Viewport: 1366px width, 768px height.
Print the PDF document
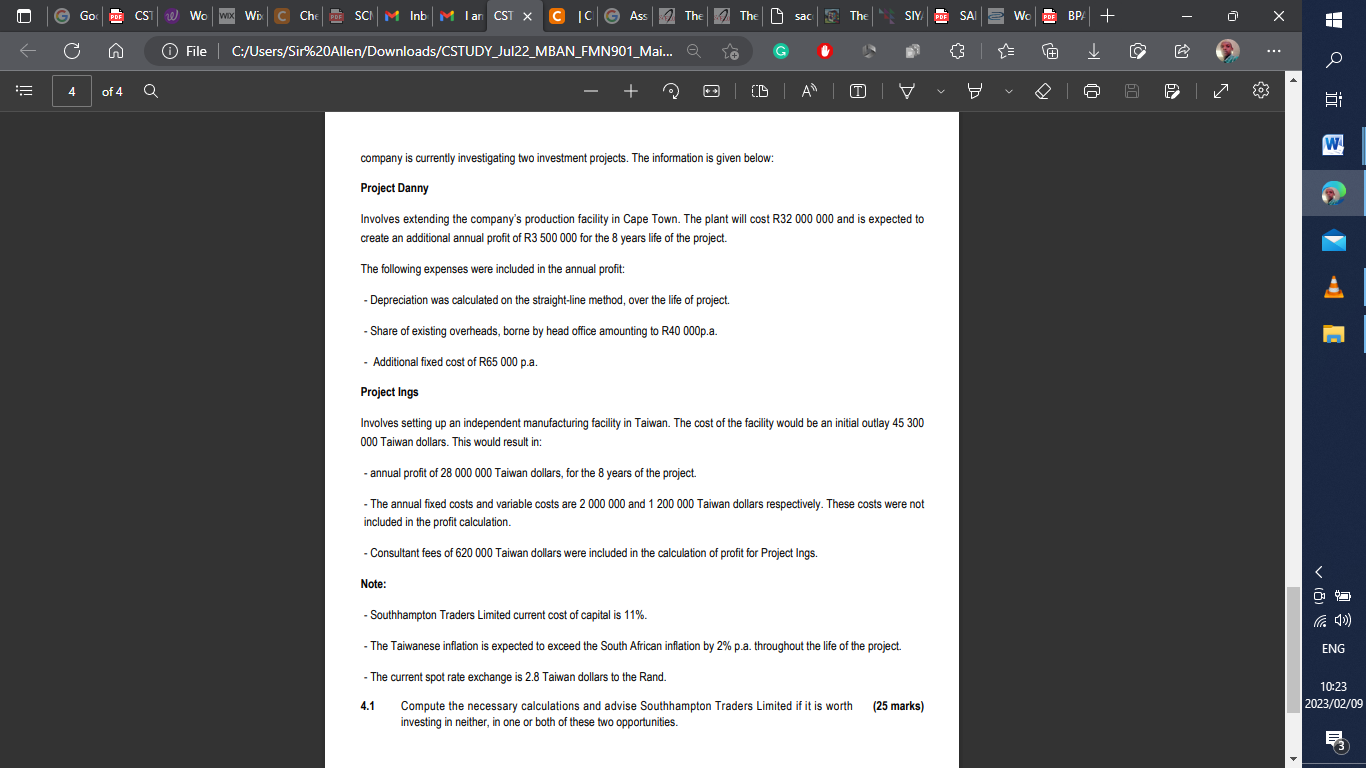click(1092, 91)
